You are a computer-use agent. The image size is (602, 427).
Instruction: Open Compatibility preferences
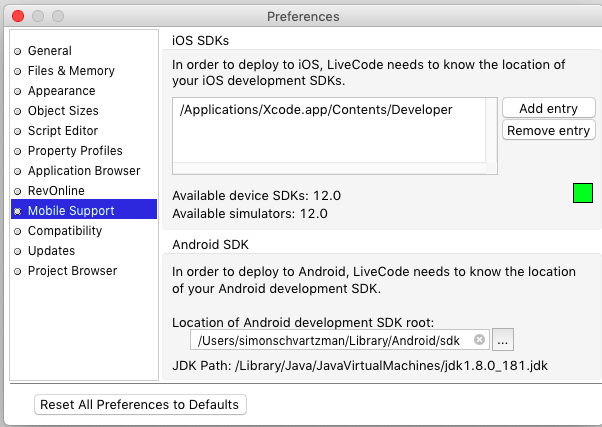tap(65, 231)
